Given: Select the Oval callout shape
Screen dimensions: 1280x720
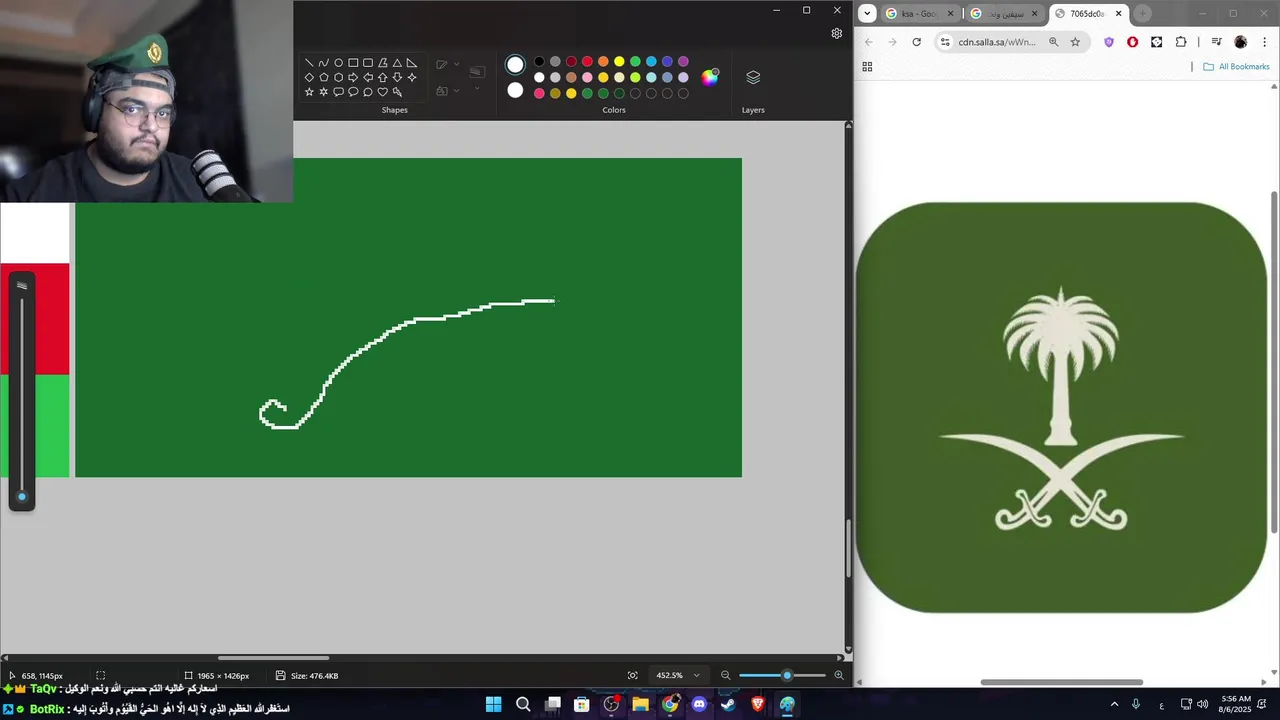Looking at the screenshot, I should coord(353,92).
